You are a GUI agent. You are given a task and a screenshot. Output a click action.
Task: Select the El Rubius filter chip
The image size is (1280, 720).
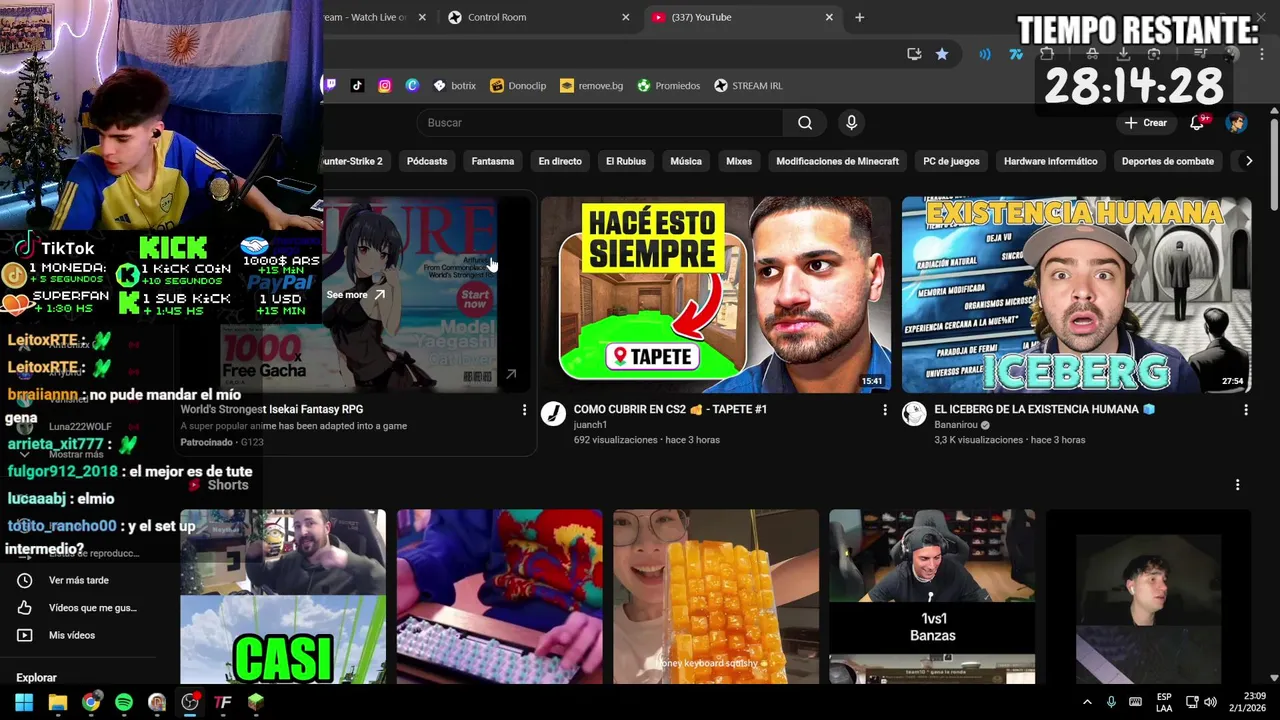click(626, 161)
